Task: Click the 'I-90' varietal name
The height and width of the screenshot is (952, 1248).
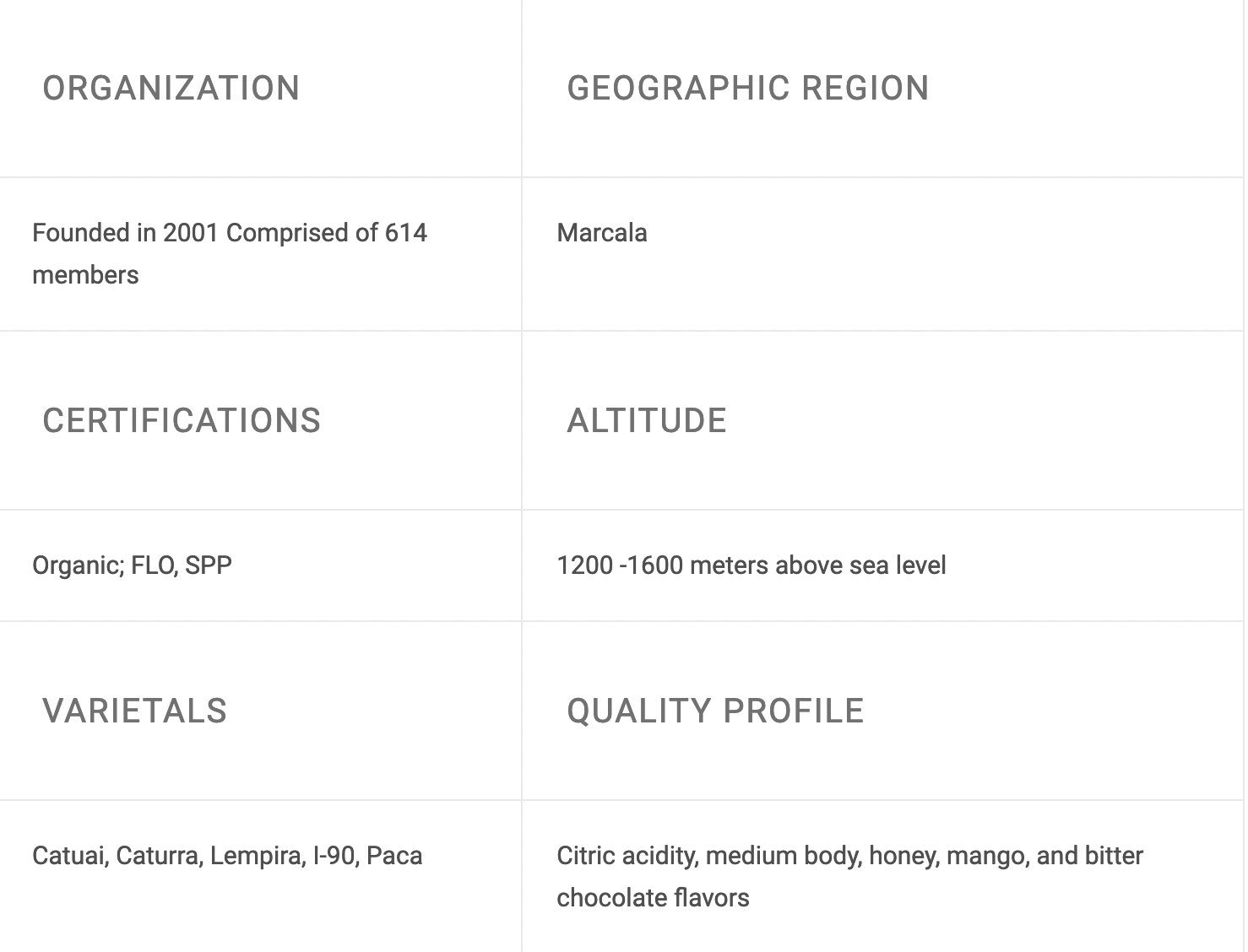Action: (x=334, y=856)
